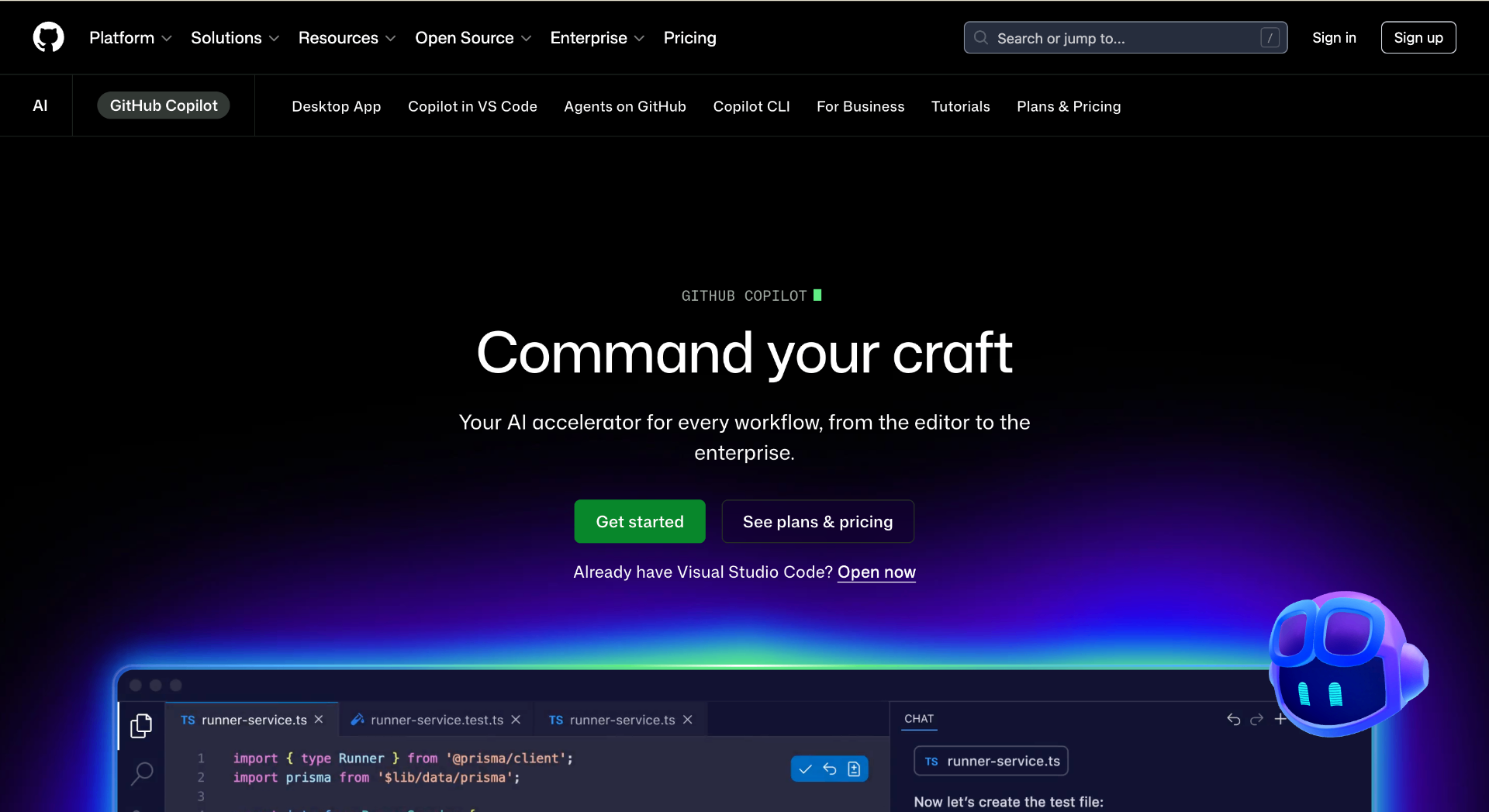This screenshot has height=812, width=1489.
Task: Open Plans & Pricing in subnav
Action: (1069, 106)
